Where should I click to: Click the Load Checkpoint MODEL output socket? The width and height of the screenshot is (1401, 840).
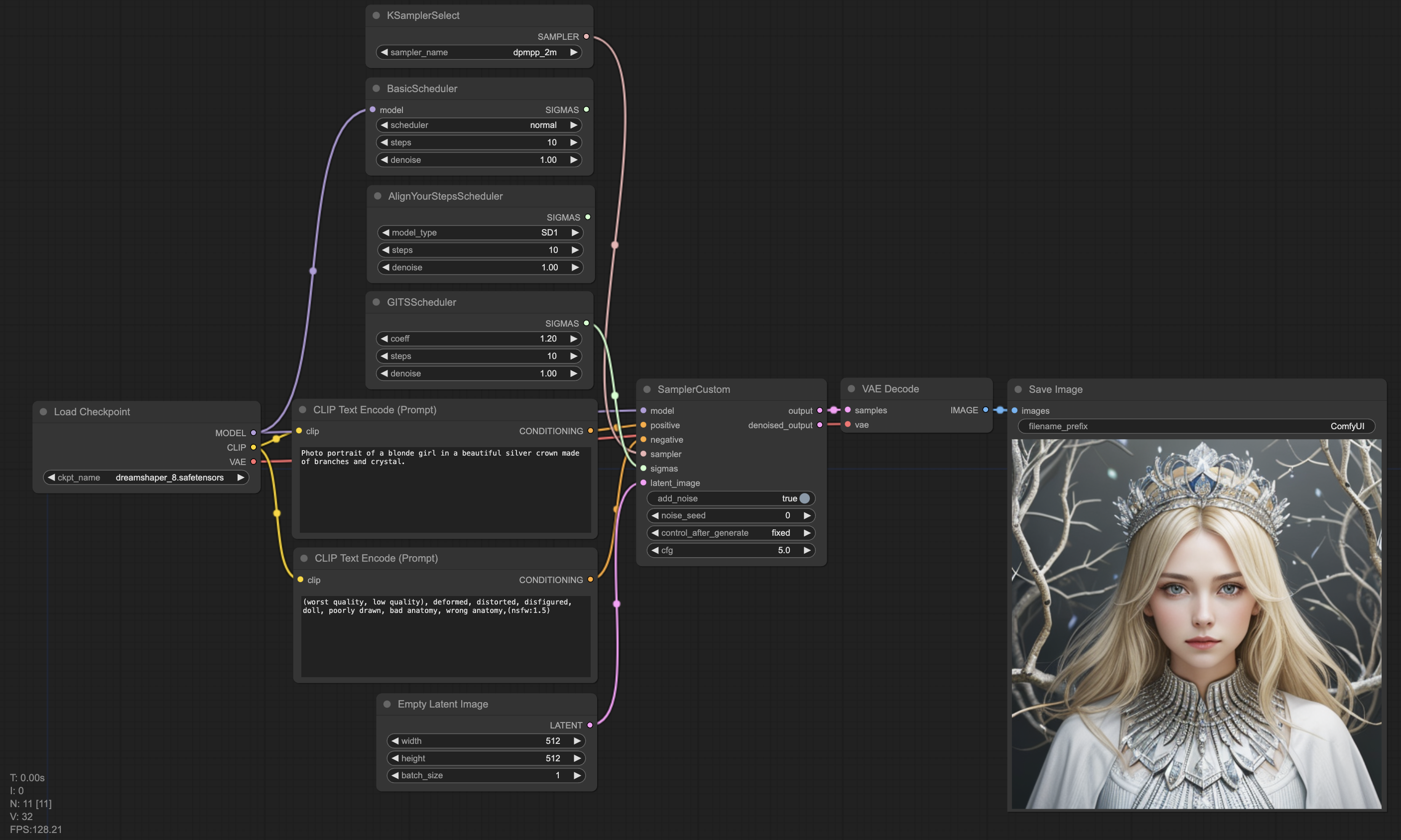click(254, 433)
